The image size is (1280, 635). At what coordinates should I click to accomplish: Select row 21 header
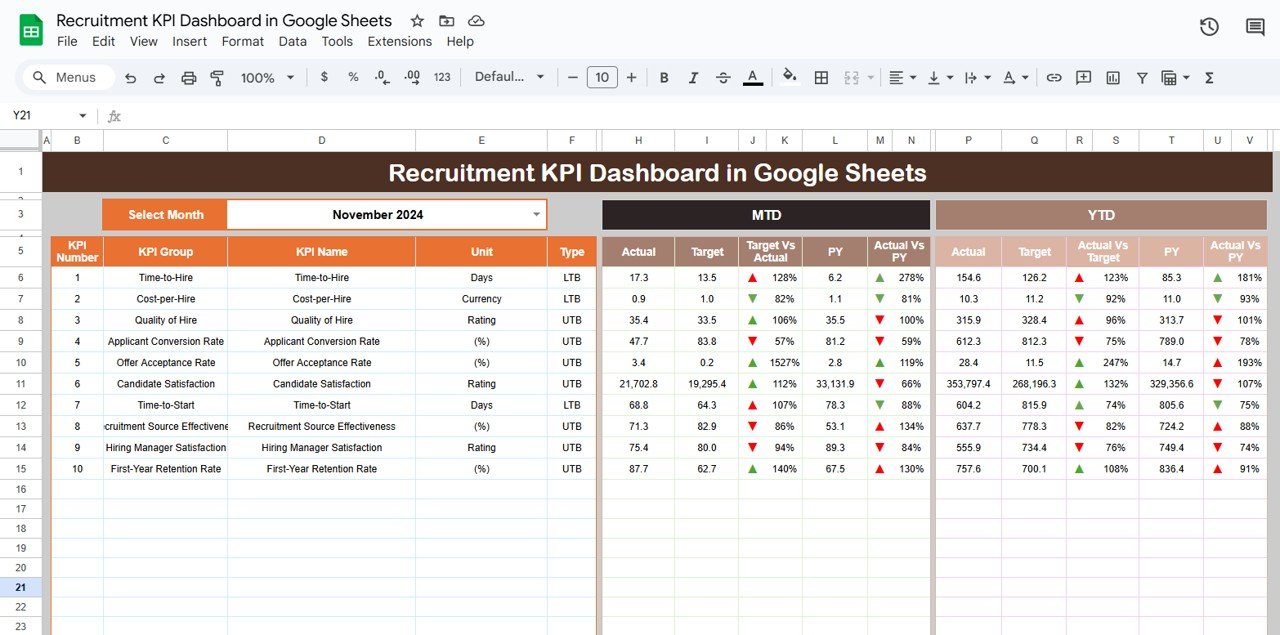[21, 587]
